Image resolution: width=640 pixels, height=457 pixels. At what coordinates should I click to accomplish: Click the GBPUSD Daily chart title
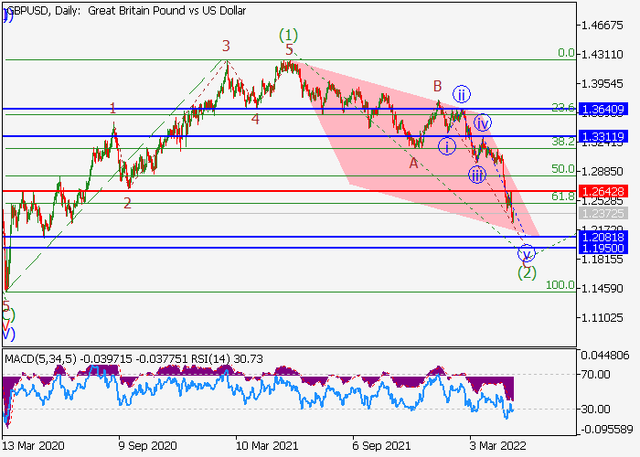tap(127, 10)
